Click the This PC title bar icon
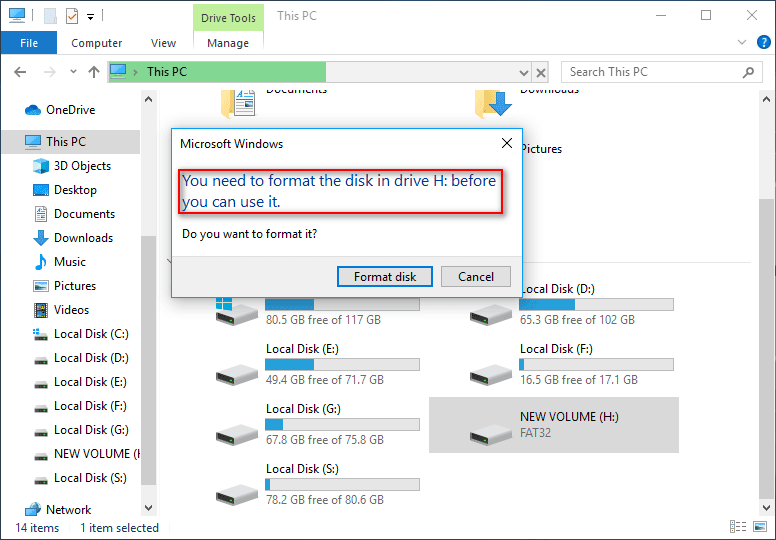Viewport: 776px width, 540px height. [x=17, y=16]
